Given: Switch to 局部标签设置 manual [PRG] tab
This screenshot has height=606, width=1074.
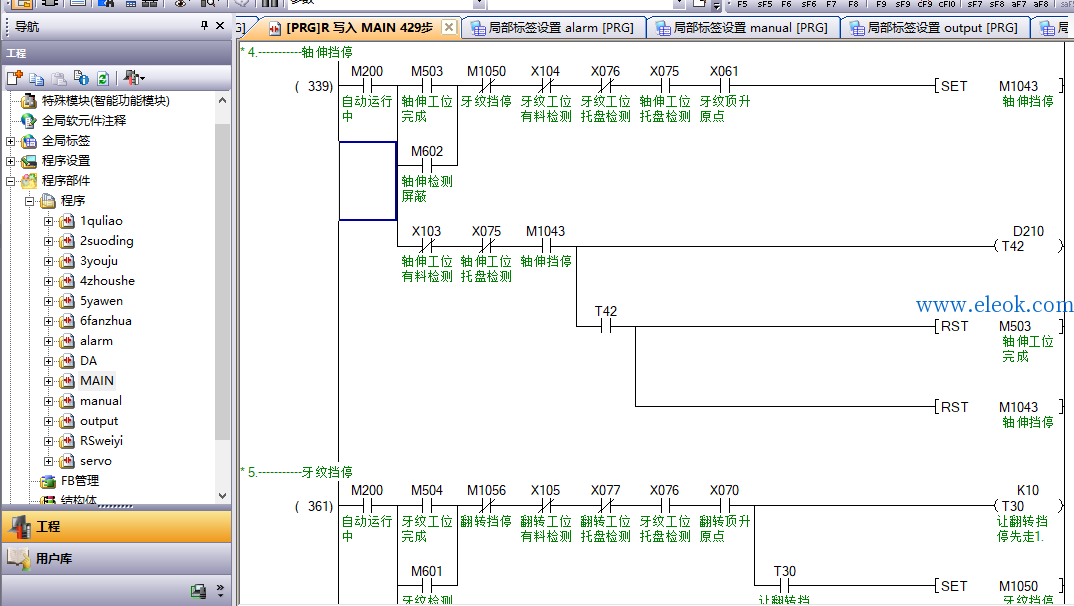Looking at the screenshot, I should pos(743,28).
